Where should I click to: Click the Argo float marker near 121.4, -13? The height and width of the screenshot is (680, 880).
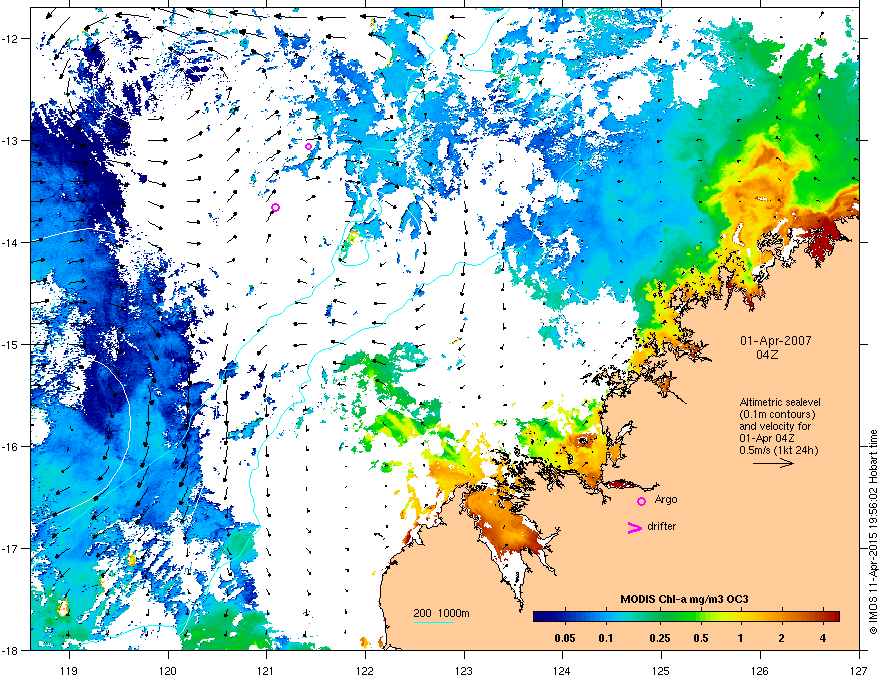click(x=308, y=146)
